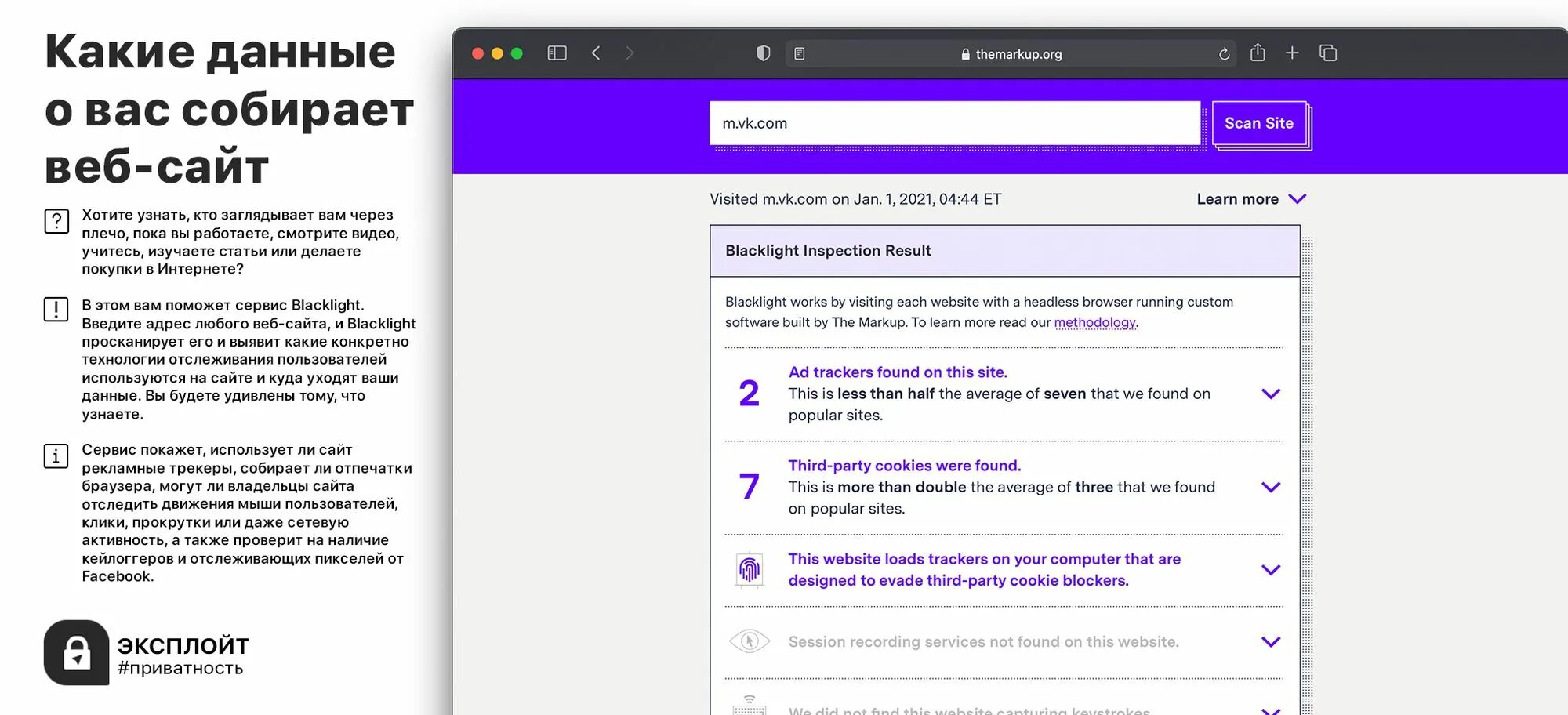Click 'Ad trackers found on this site.' heading
The width and height of the screenshot is (1568, 715).
(x=898, y=372)
